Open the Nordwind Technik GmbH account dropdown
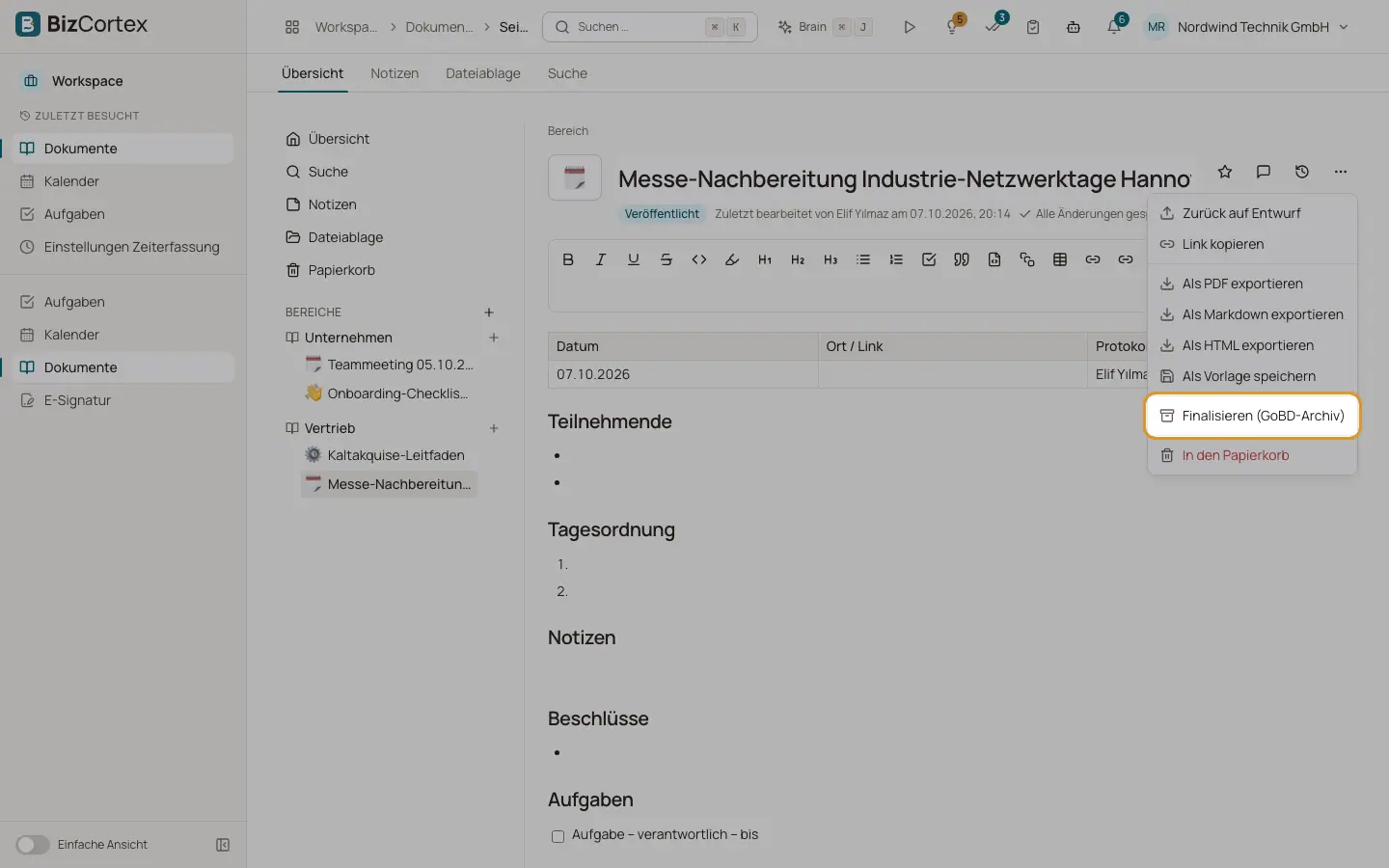 point(1247,27)
